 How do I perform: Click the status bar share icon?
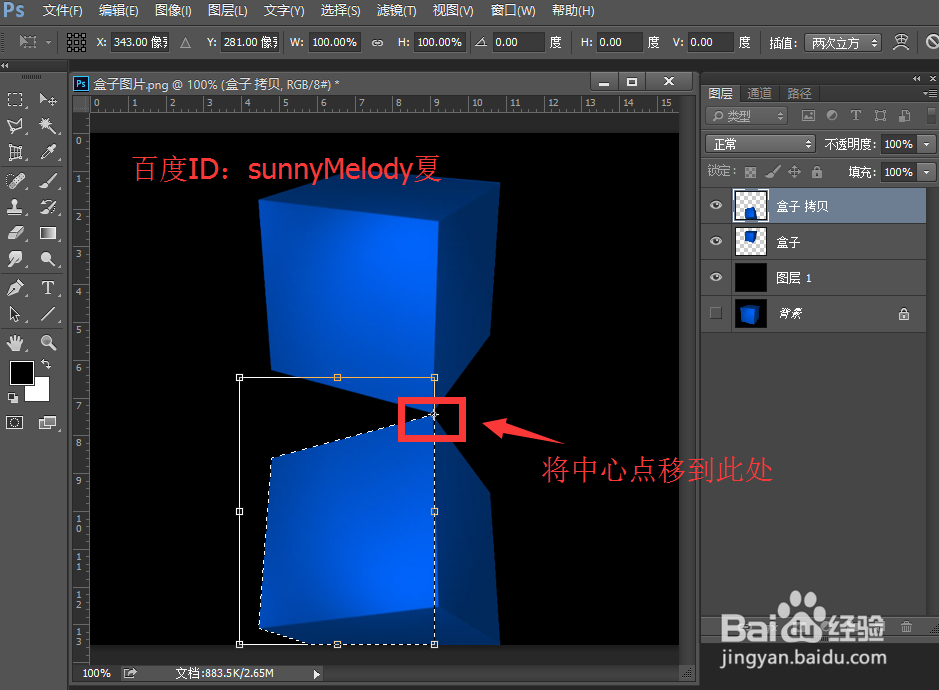click(130, 673)
